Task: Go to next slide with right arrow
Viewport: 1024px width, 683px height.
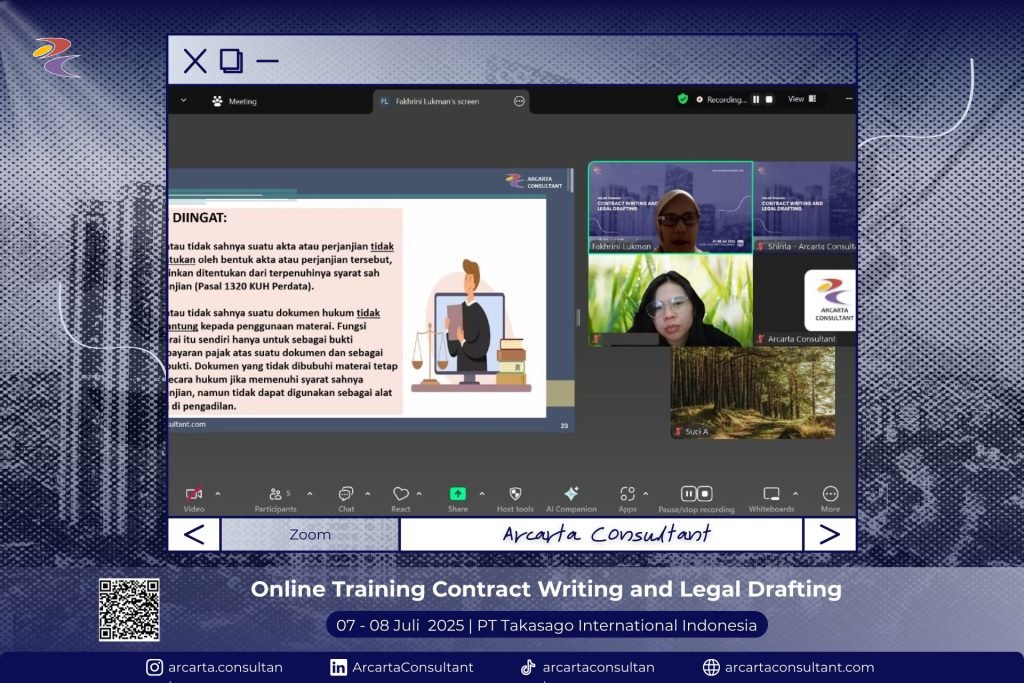Action: coord(829,535)
